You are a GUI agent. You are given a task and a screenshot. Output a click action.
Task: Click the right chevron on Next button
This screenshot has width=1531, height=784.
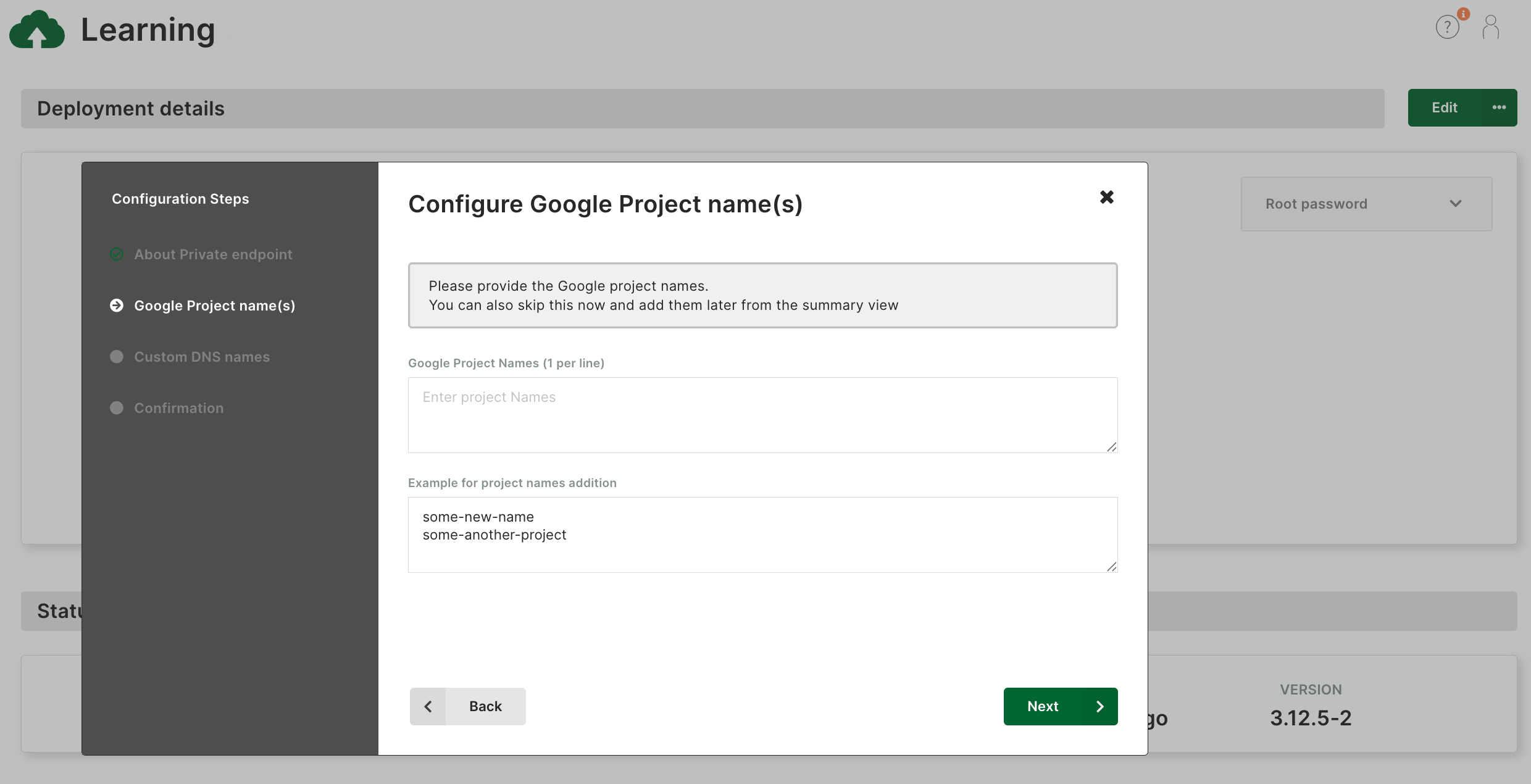(x=1100, y=706)
